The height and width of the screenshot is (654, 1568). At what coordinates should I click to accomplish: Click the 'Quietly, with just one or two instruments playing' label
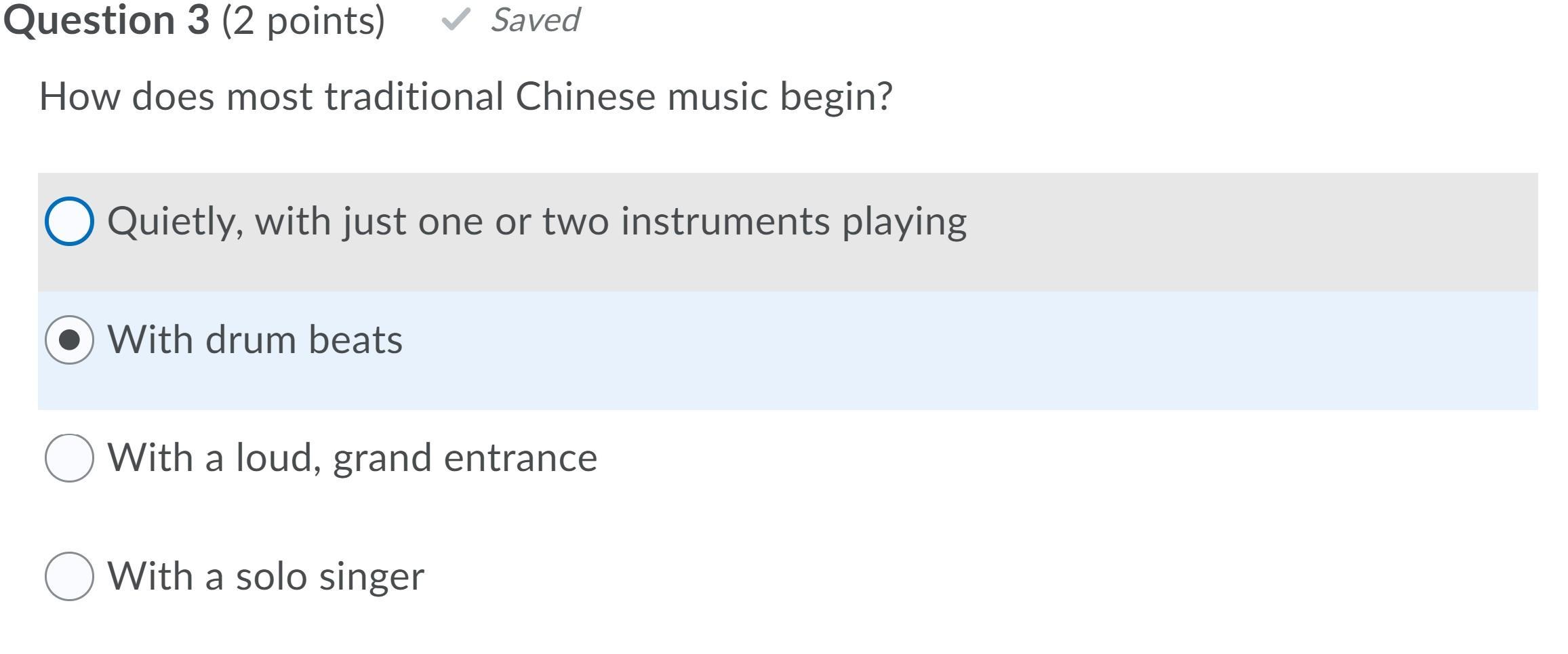(x=536, y=222)
